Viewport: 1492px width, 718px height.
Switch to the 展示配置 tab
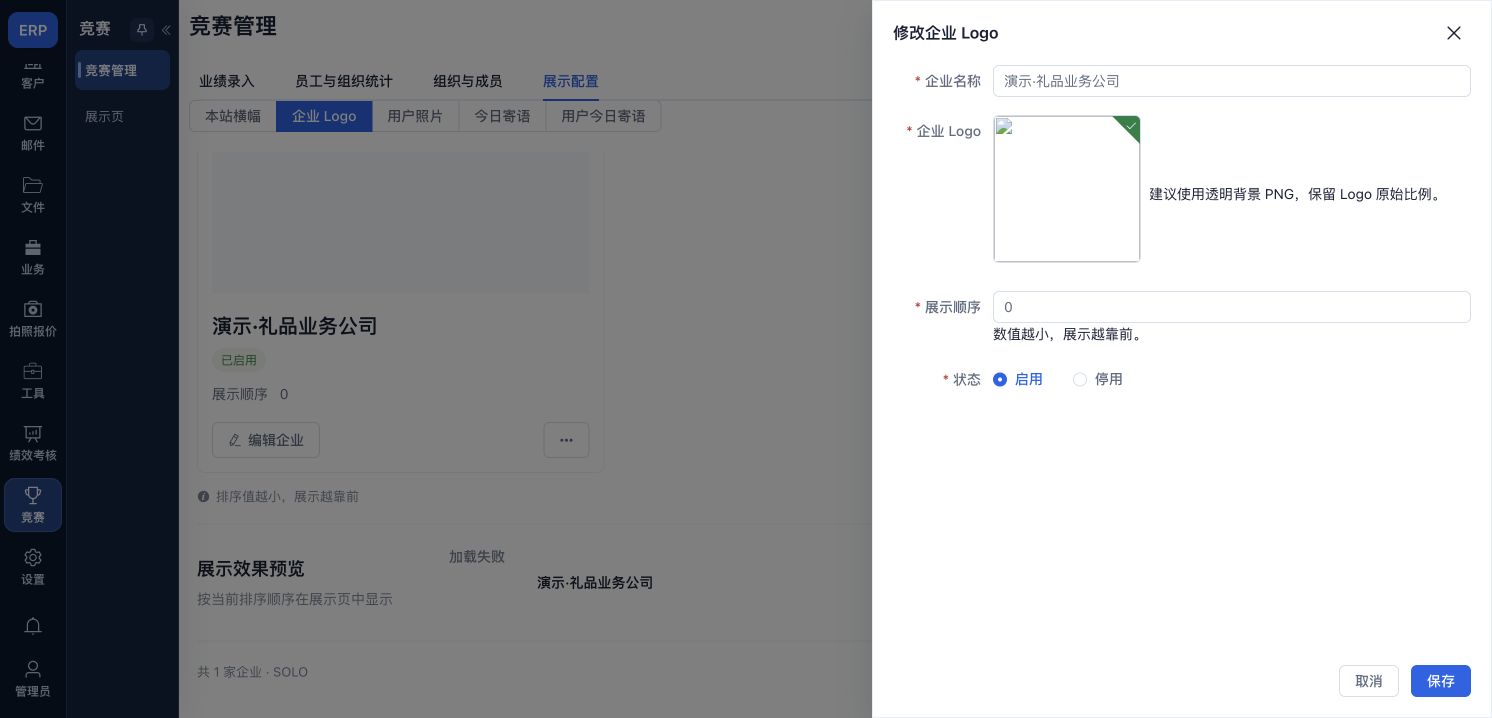571,81
